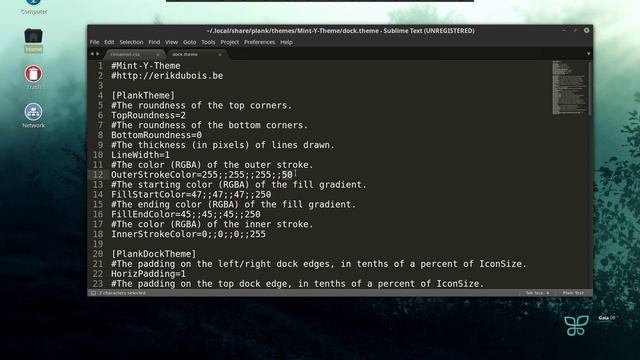Click line number 19 in gutter
The height and width of the screenshot is (360, 640).
click(98, 244)
